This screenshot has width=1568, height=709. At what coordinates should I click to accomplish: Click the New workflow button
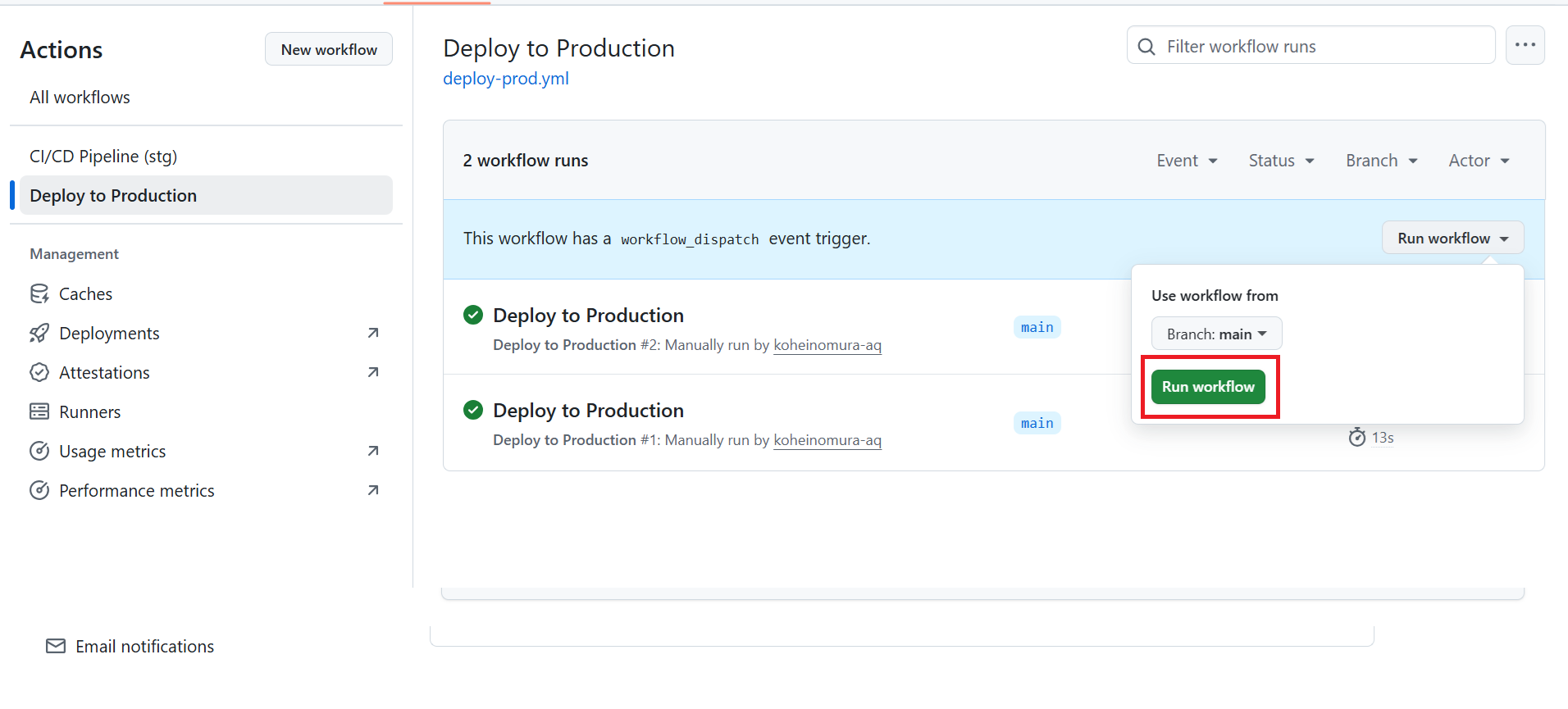(329, 49)
